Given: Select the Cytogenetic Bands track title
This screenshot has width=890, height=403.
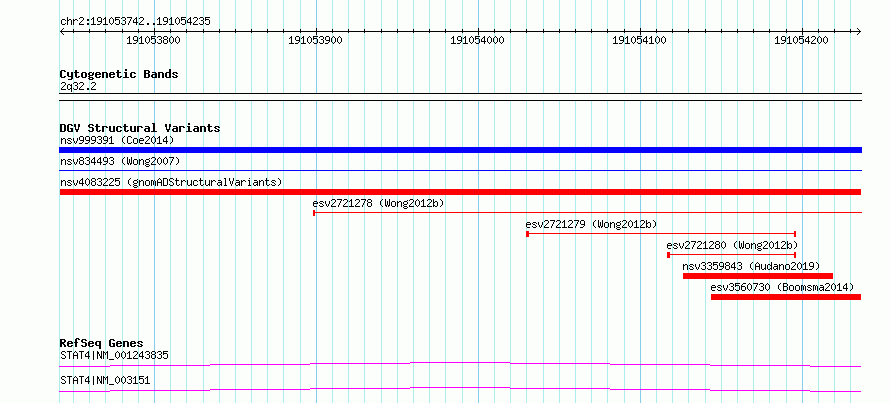Looking at the screenshot, I should (119, 74).
